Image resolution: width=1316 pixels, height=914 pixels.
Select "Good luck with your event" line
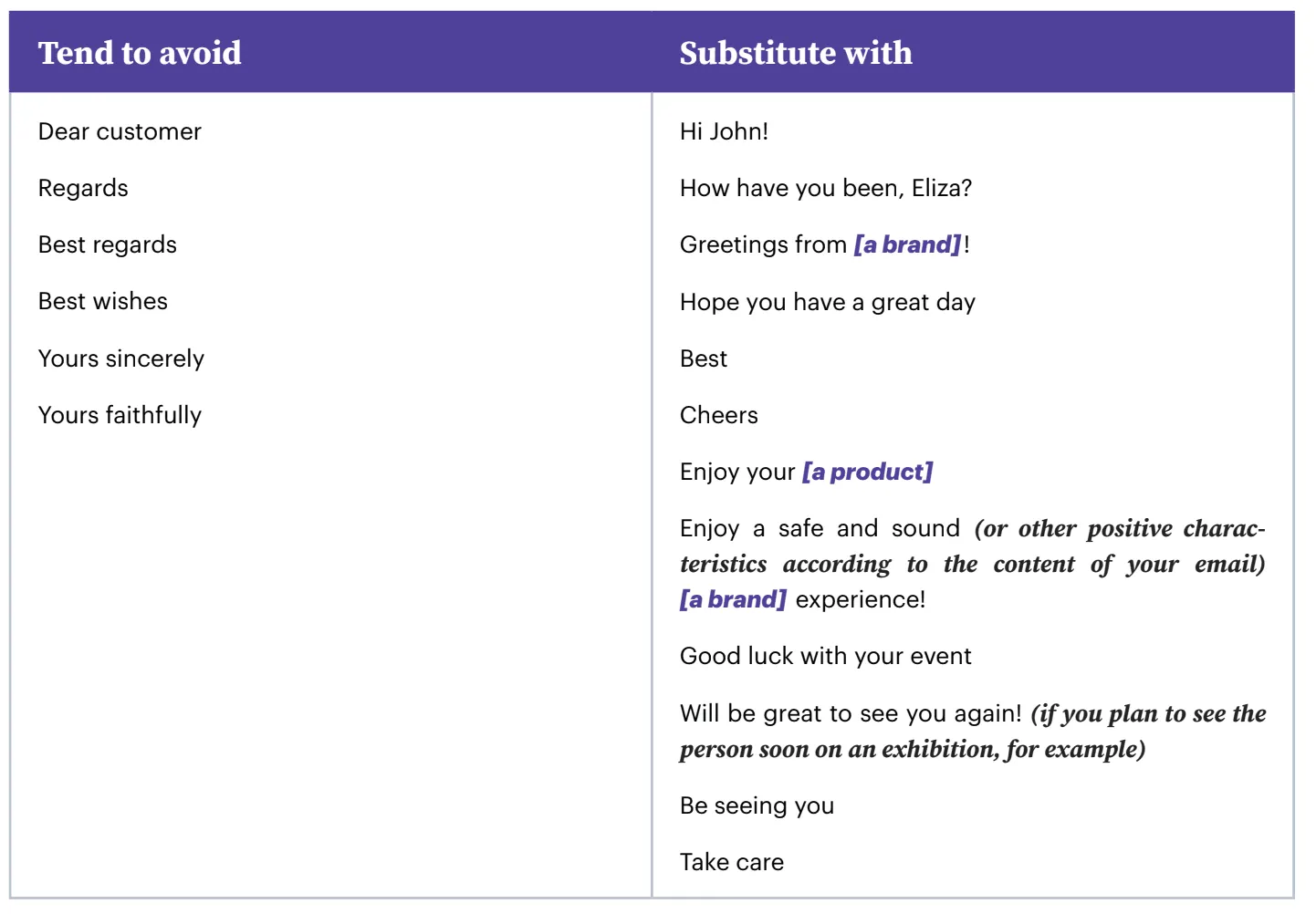tap(826, 656)
